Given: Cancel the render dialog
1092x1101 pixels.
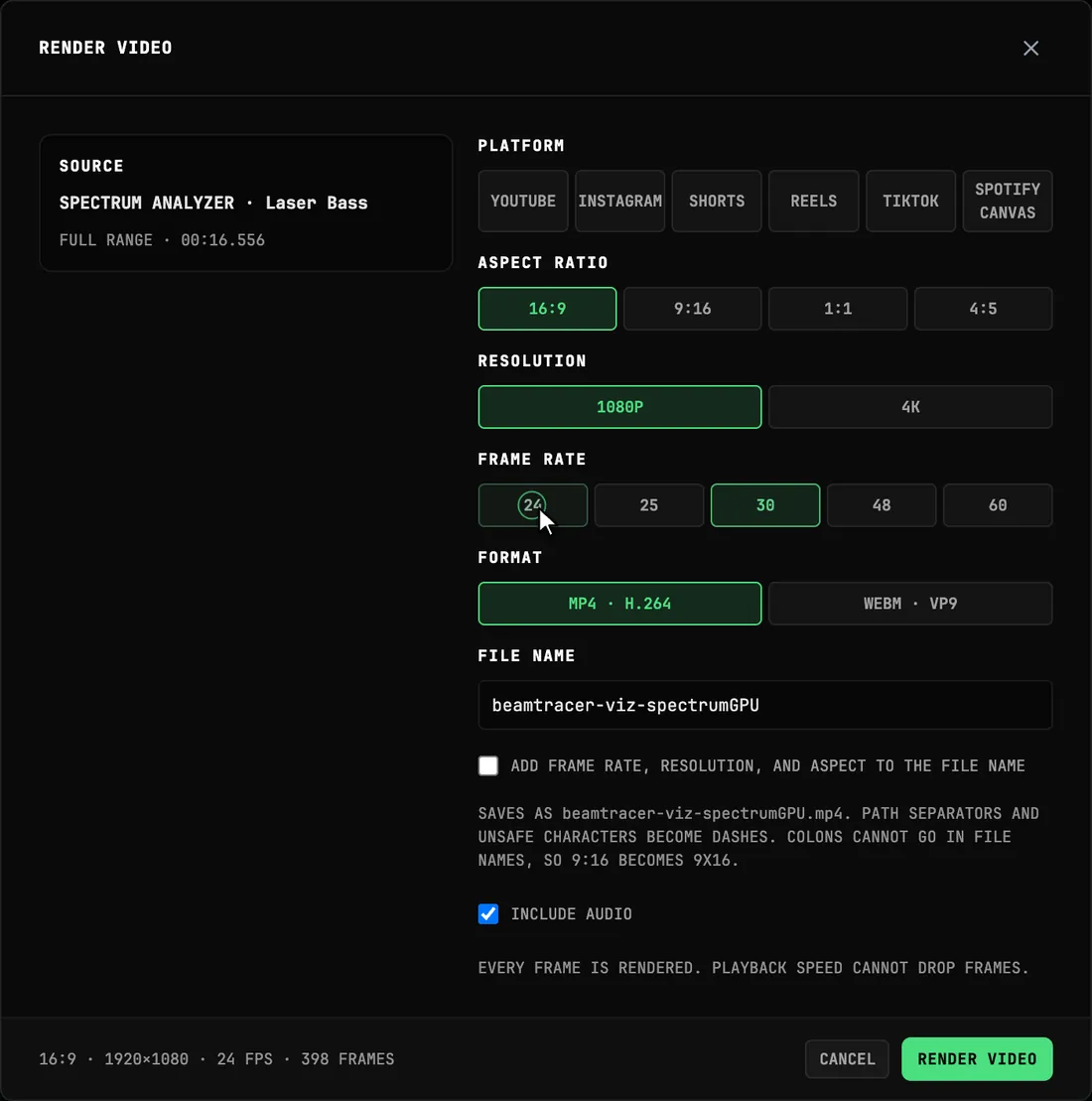Looking at the screenshot, I should pos(847,1059).
